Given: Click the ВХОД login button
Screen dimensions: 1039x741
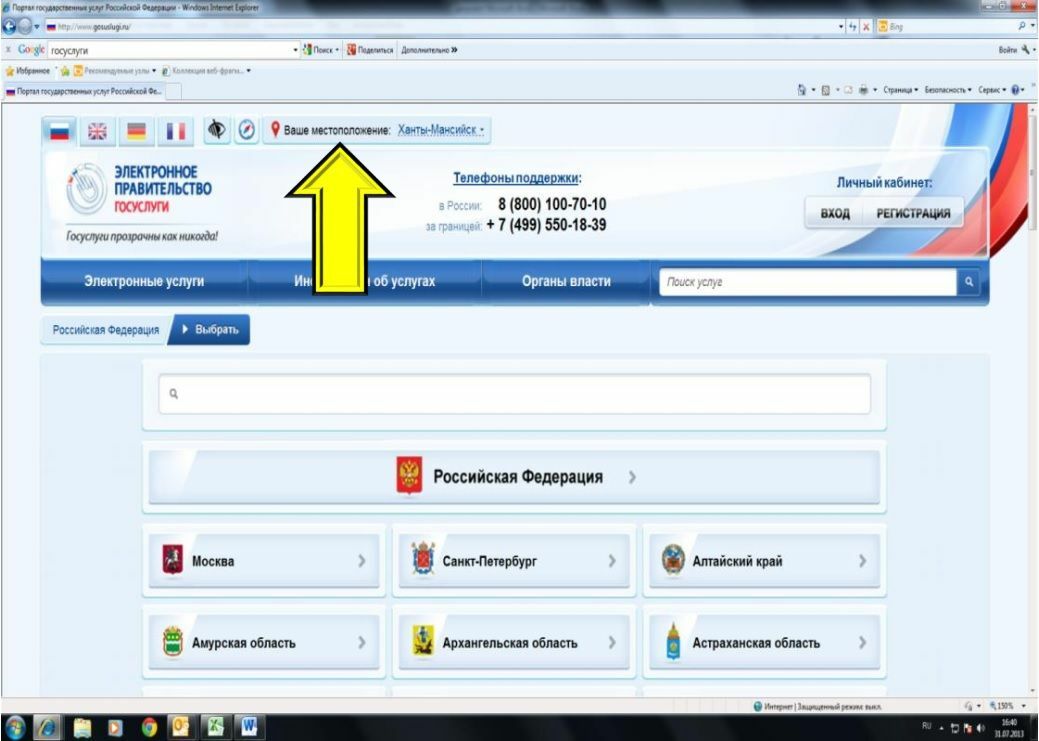Looking at the screenshot, I should click(x=835, y=213).
